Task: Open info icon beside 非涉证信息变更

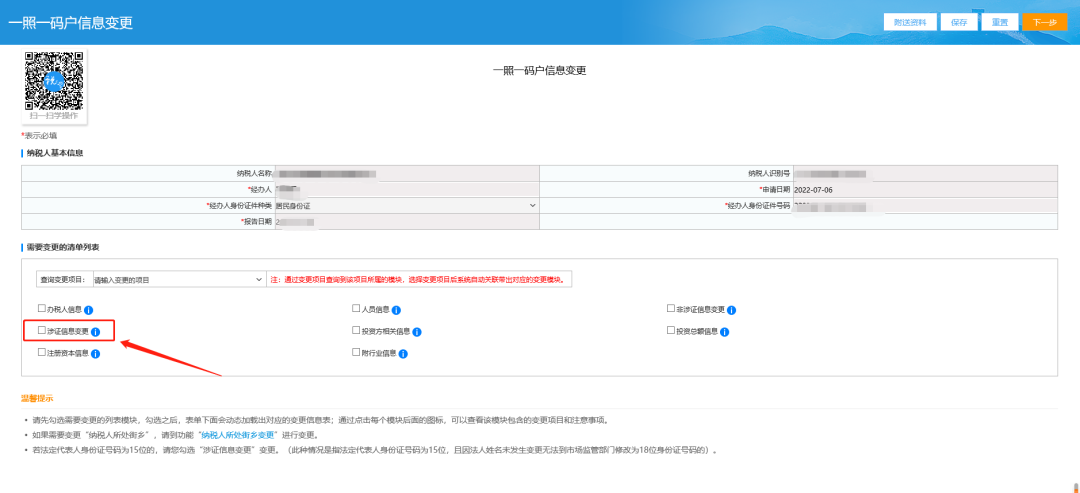Action: (x=732, y=310)
